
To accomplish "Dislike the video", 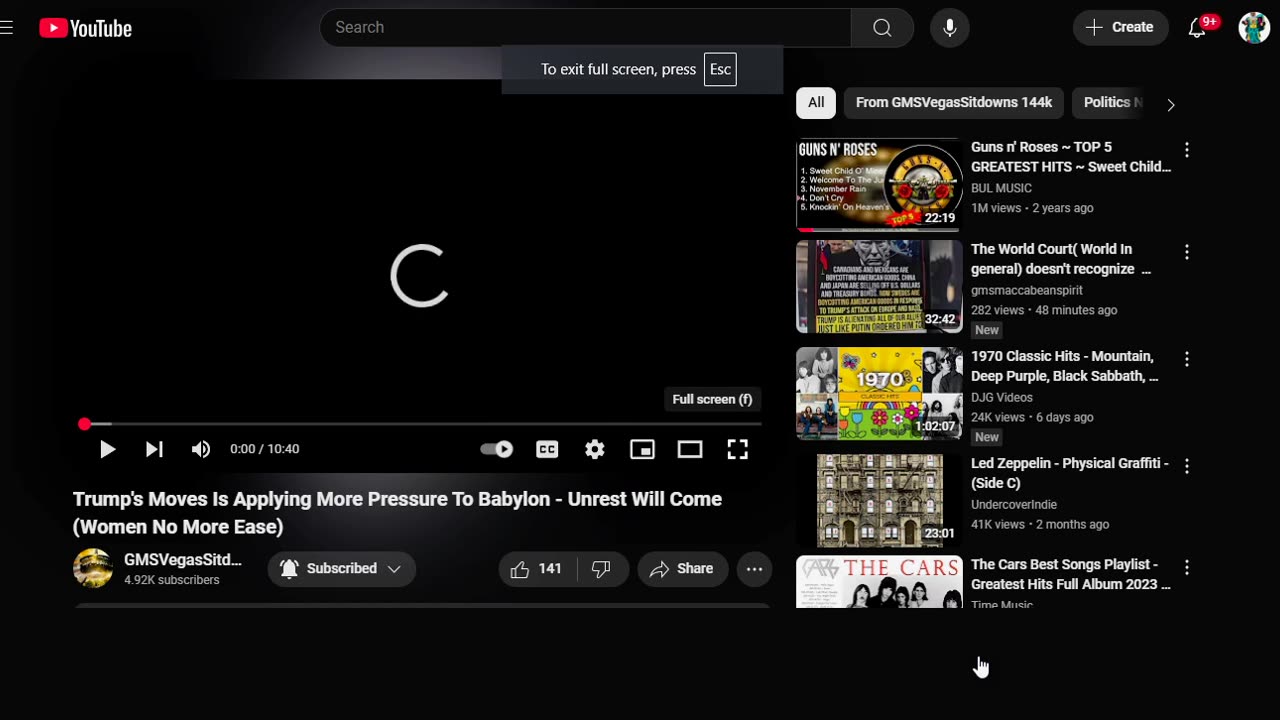I will click(x=601, y=569).
